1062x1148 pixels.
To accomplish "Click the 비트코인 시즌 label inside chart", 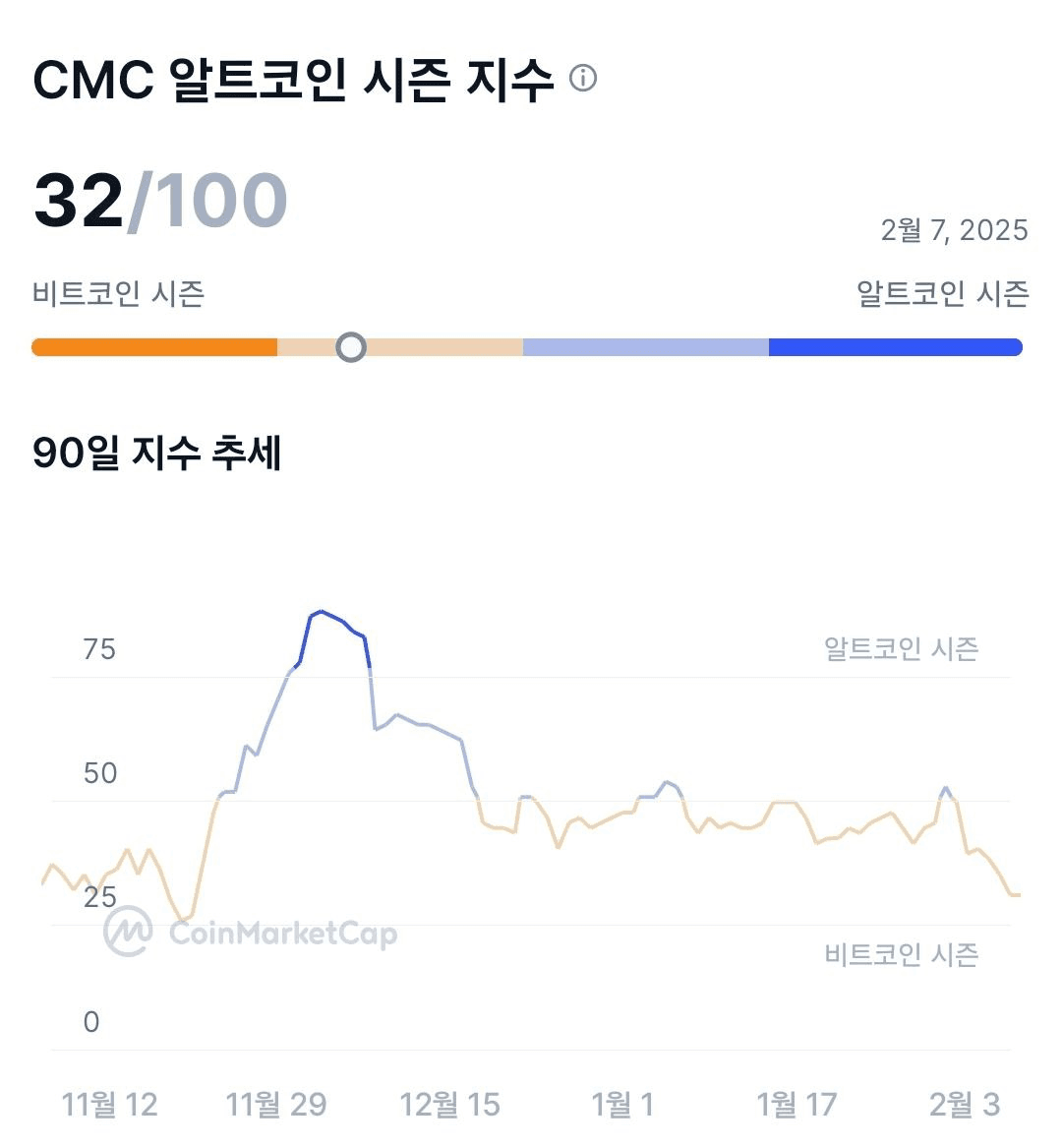I will 901,955.
